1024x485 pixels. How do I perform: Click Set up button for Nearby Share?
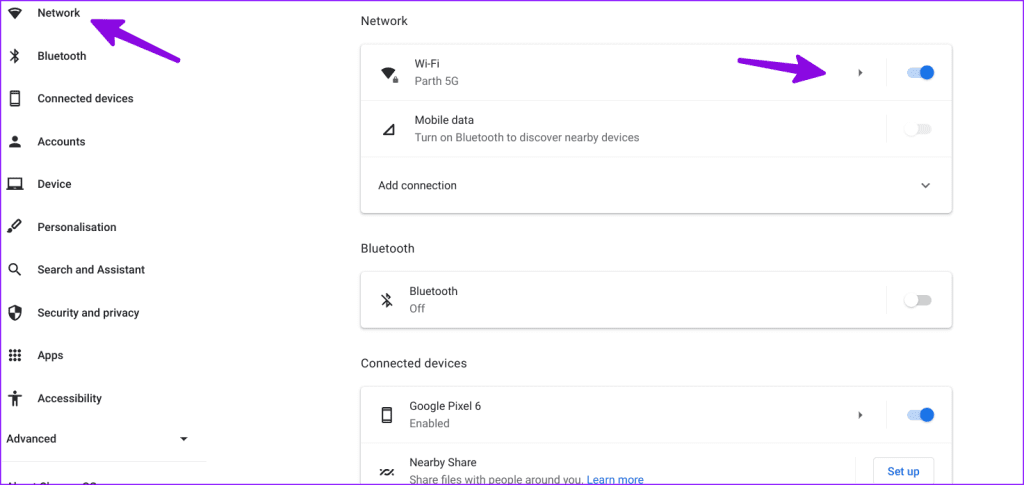pos(903,471)
